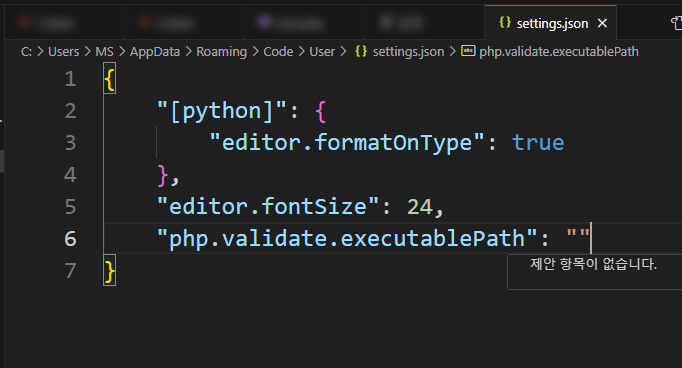Viewport: 682px width, 368px height.
Task: Switch to the second blurred editor tab
Action: (184, 23)
